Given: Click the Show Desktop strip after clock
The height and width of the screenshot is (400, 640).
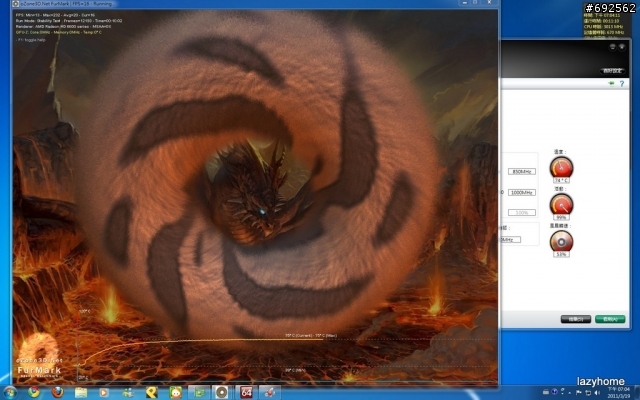Looking at the screenshot, I should pyautogui.click(x=637, y=393).
